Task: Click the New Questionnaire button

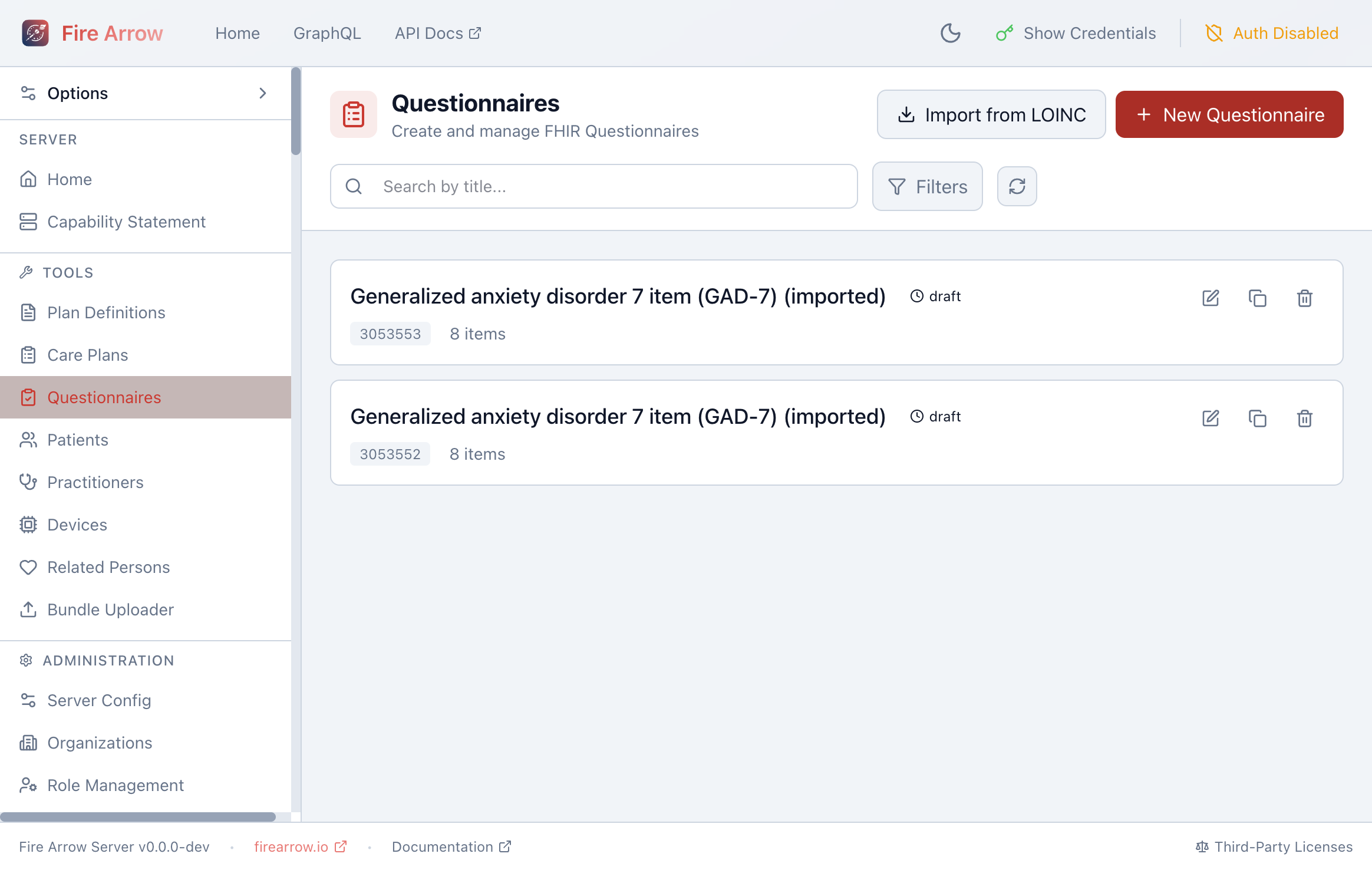Action: pos(1229,114)
